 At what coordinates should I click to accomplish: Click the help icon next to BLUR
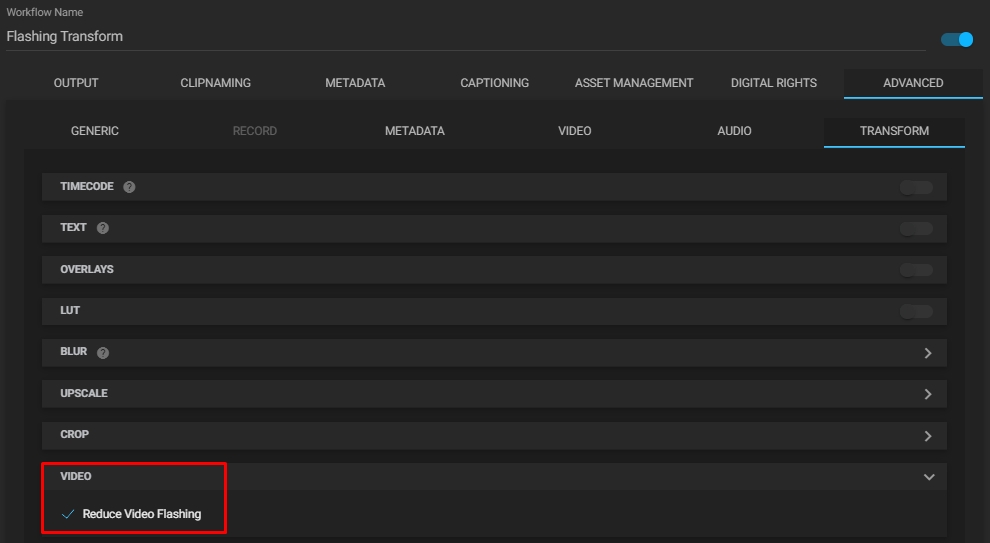point(103,353)
